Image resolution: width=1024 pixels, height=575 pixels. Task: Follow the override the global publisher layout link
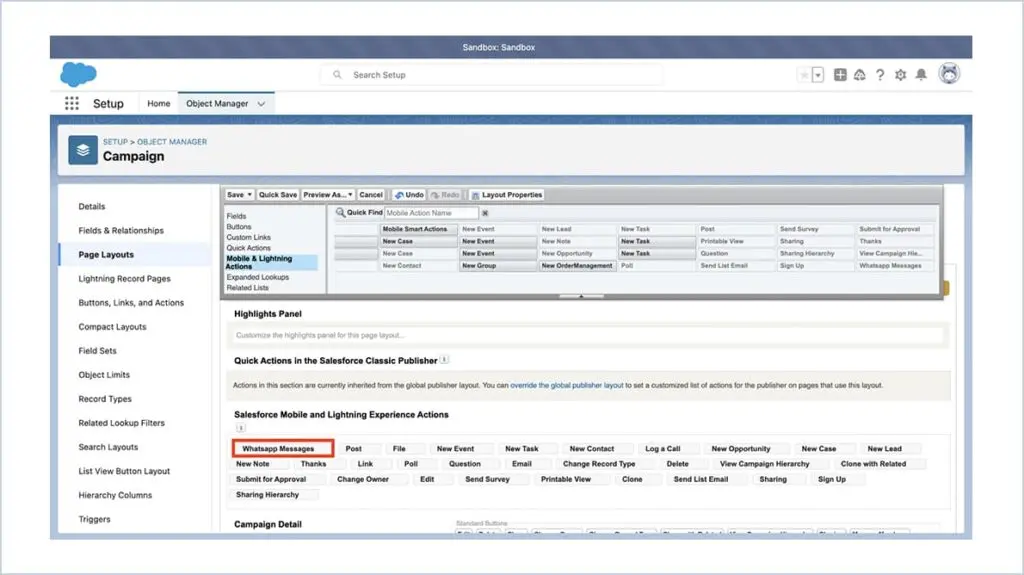pyautogui.click(x=566, y=386)
